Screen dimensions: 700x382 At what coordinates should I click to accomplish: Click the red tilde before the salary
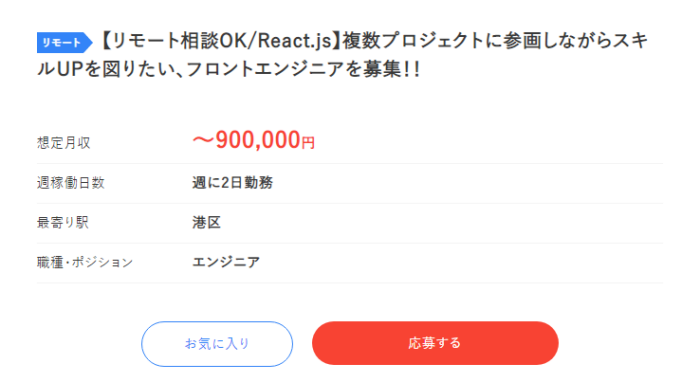coord(203,140)
